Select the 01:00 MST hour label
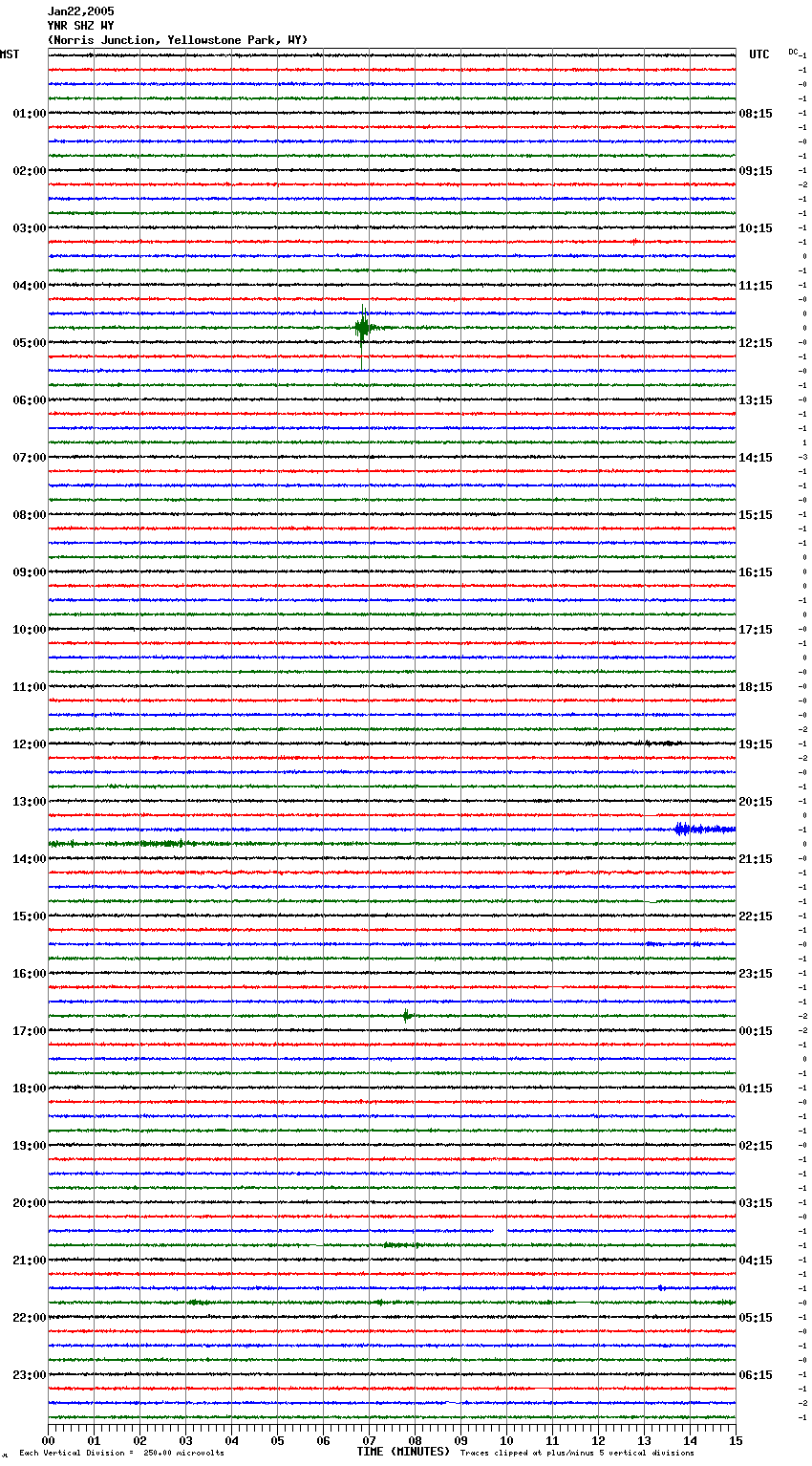This screenshot has width=812, height=1466. tap(30, 114)
